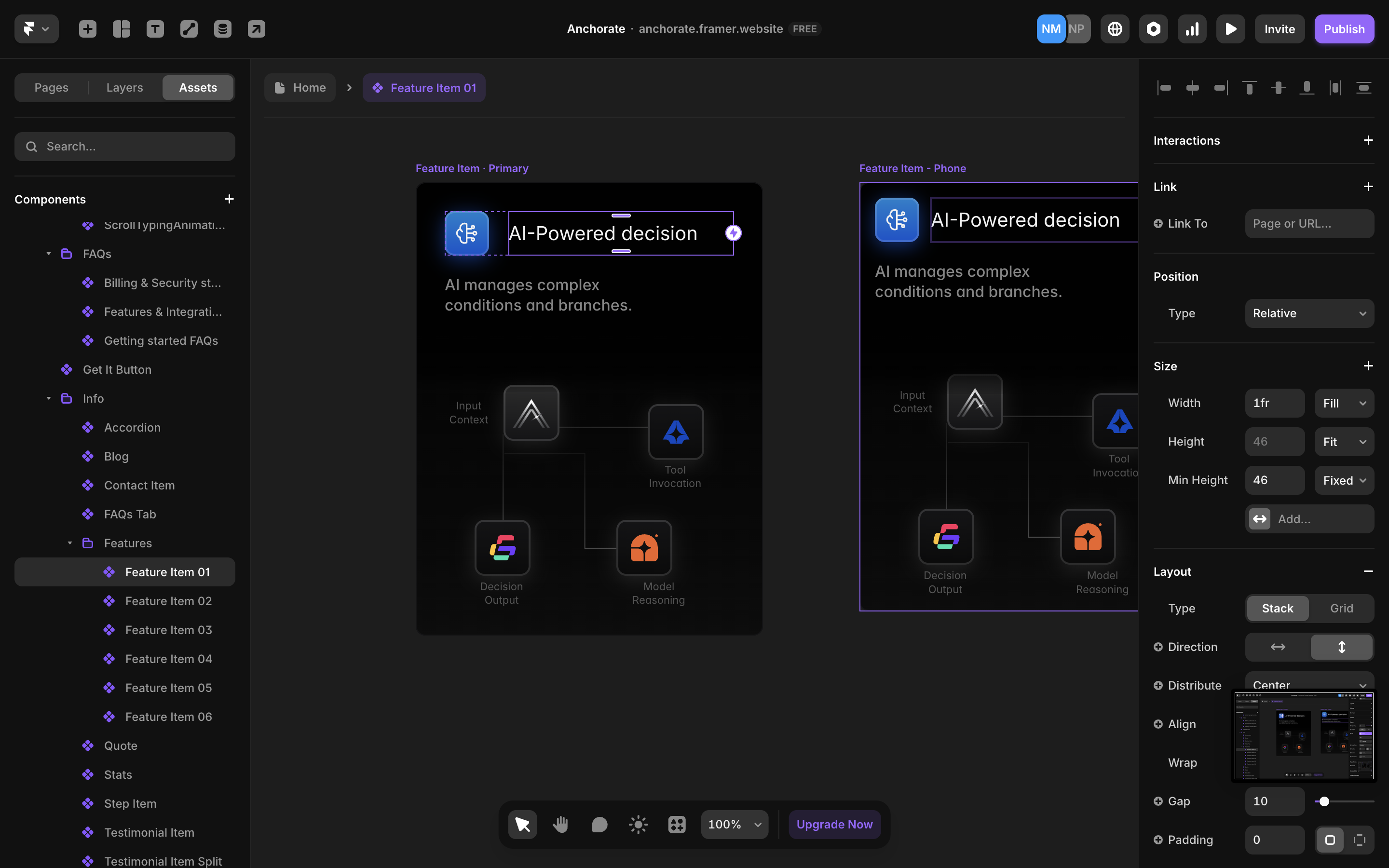Viewport: 1389px width, 868px height.
Task: Switch to the Layers tab
Action: (x=124, y=87)
